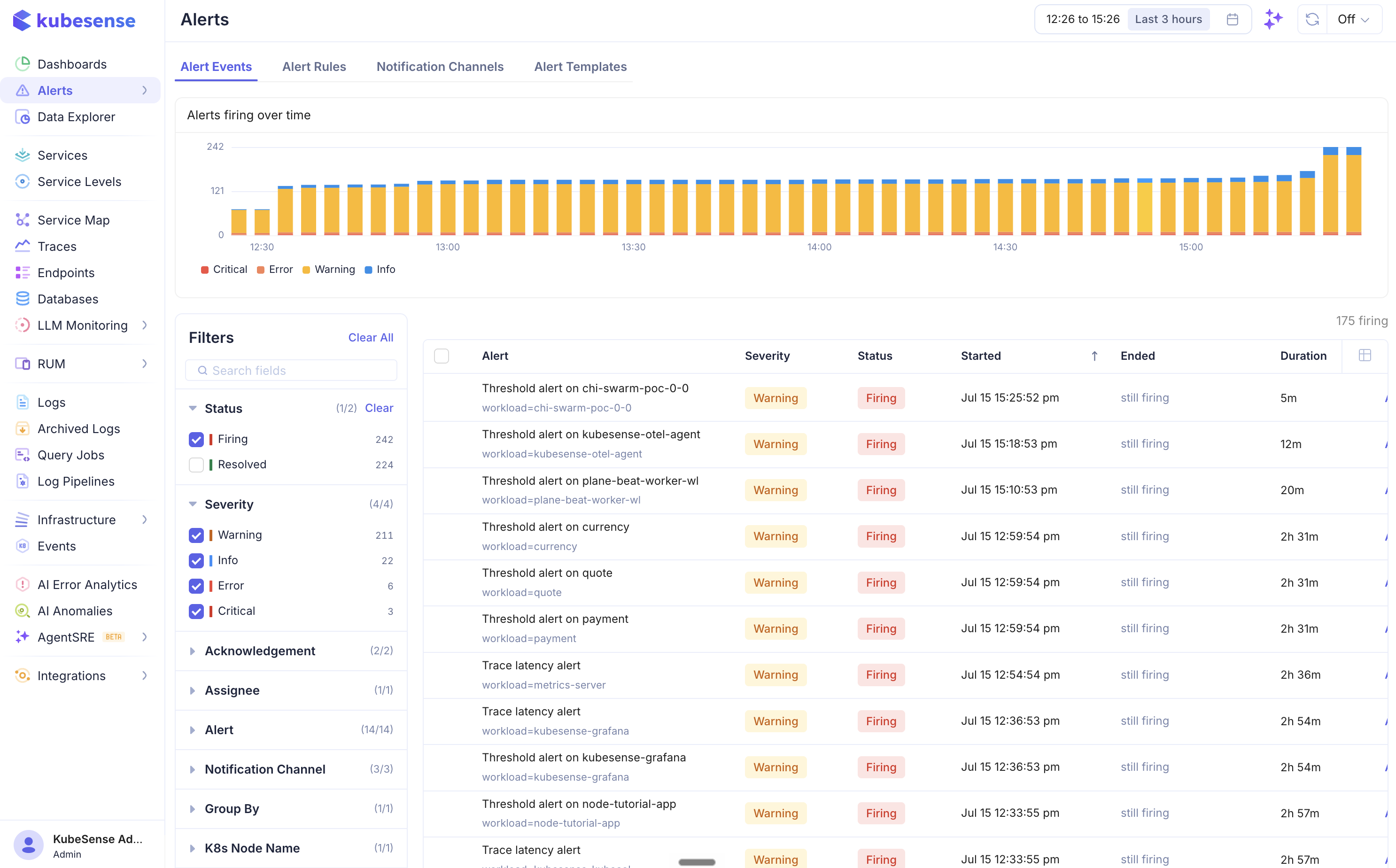This screenshot has height=868, width=1396.
Task: Expand the Alerts sidebar chevron
Action: click(145, 90)
